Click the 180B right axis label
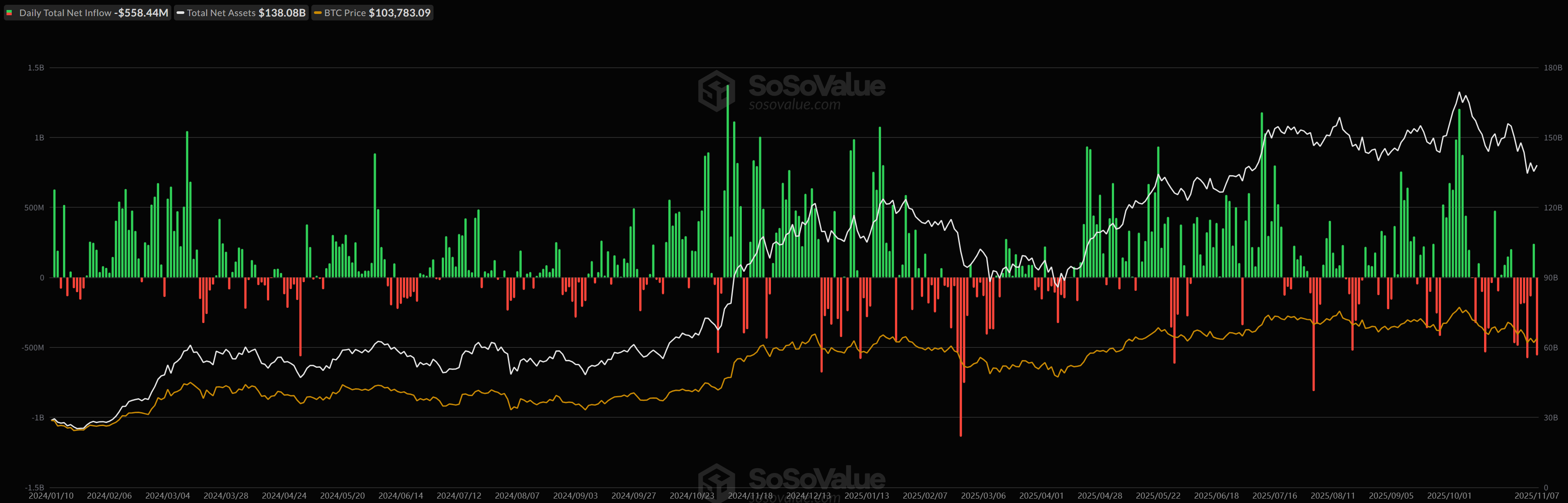The width and height of the screenshot is (1568, 503). pos(1553,67)
